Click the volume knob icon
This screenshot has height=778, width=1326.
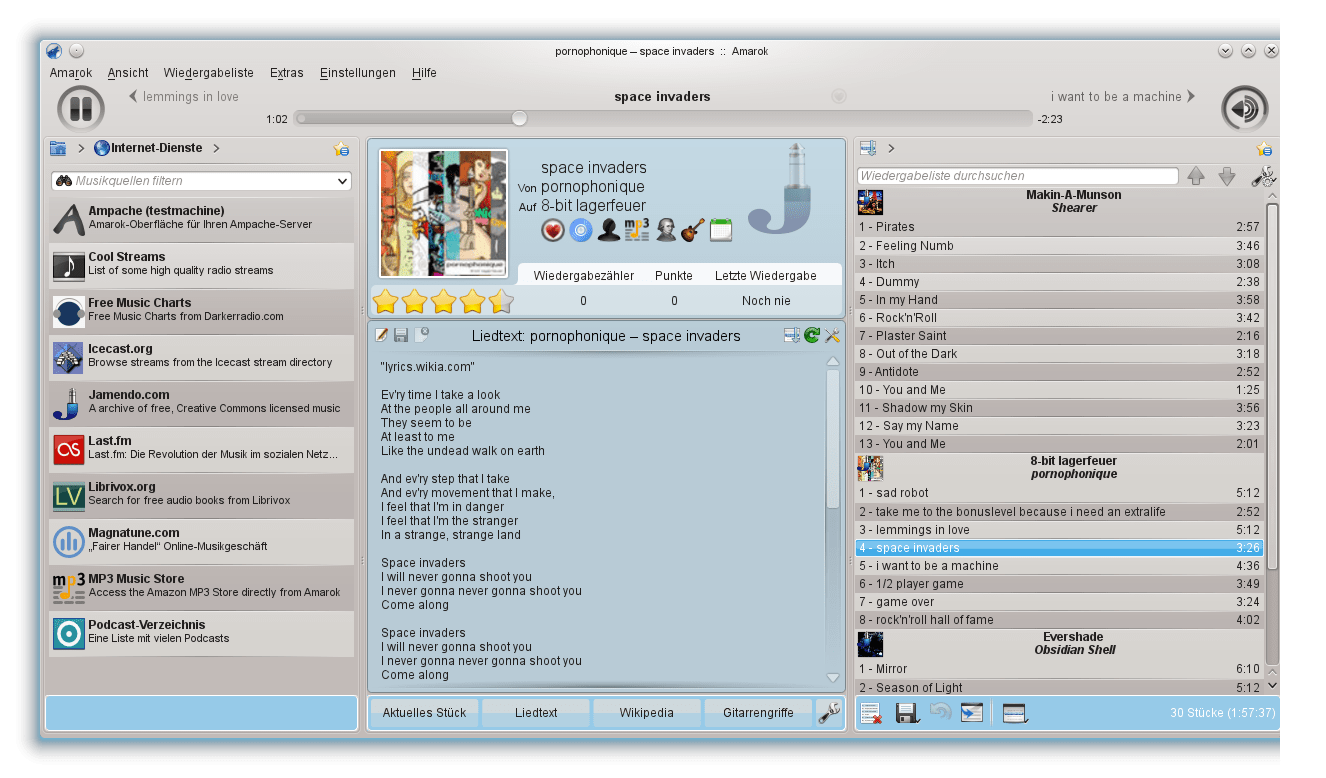1244,108
